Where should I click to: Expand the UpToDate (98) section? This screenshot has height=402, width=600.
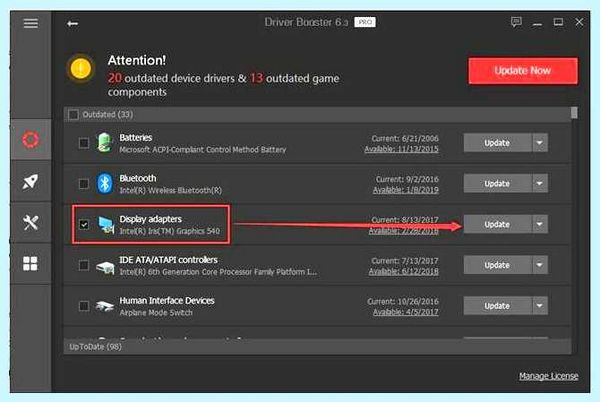[x=317, y=347]
